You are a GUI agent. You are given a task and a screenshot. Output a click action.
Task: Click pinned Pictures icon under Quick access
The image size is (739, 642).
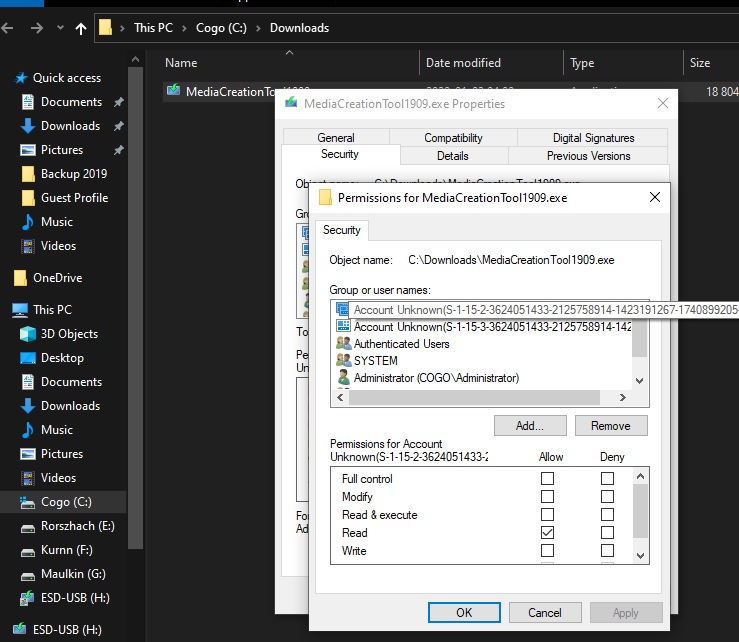pyautogui.click(x=28, y=150)
